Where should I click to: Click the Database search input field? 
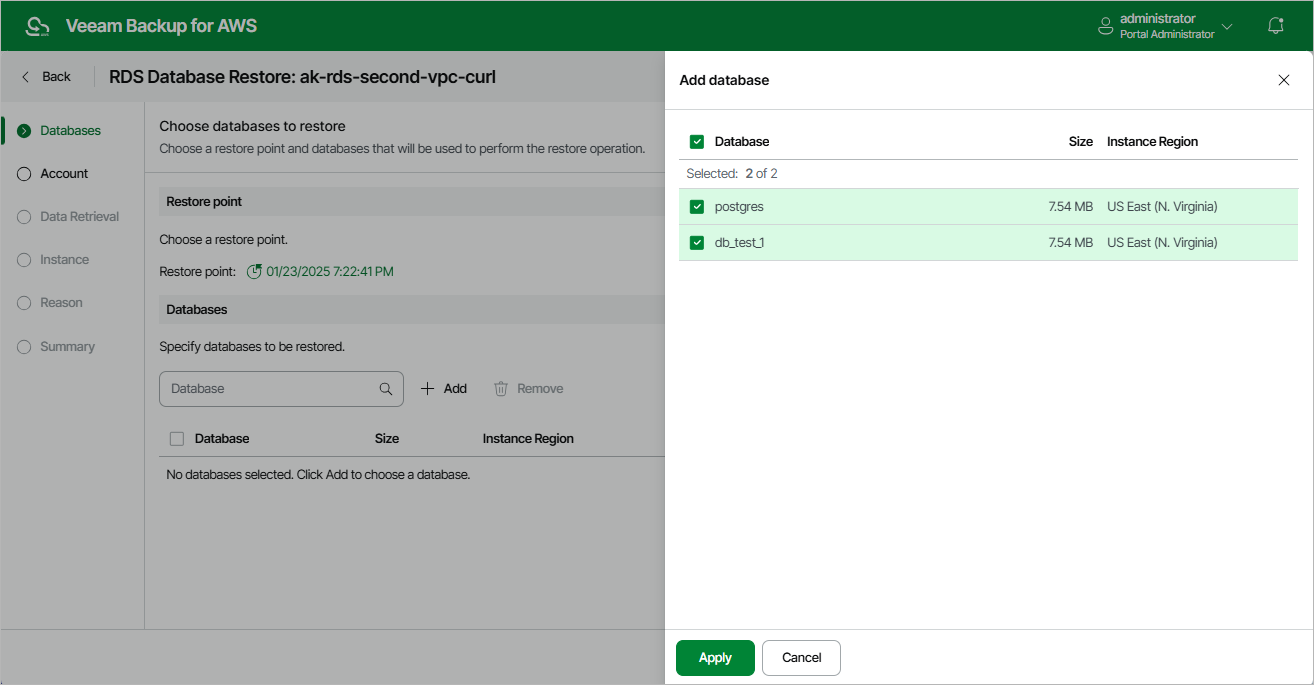point(268,389)
